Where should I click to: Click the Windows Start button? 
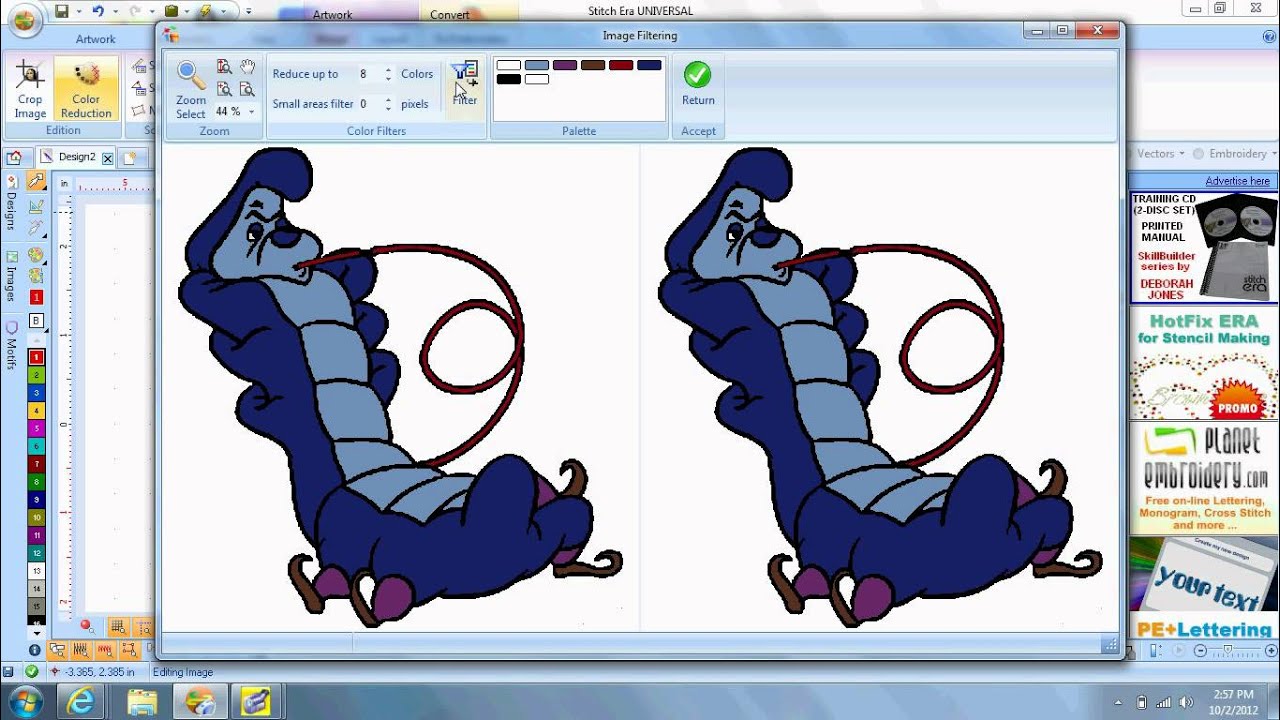[24, 700]
